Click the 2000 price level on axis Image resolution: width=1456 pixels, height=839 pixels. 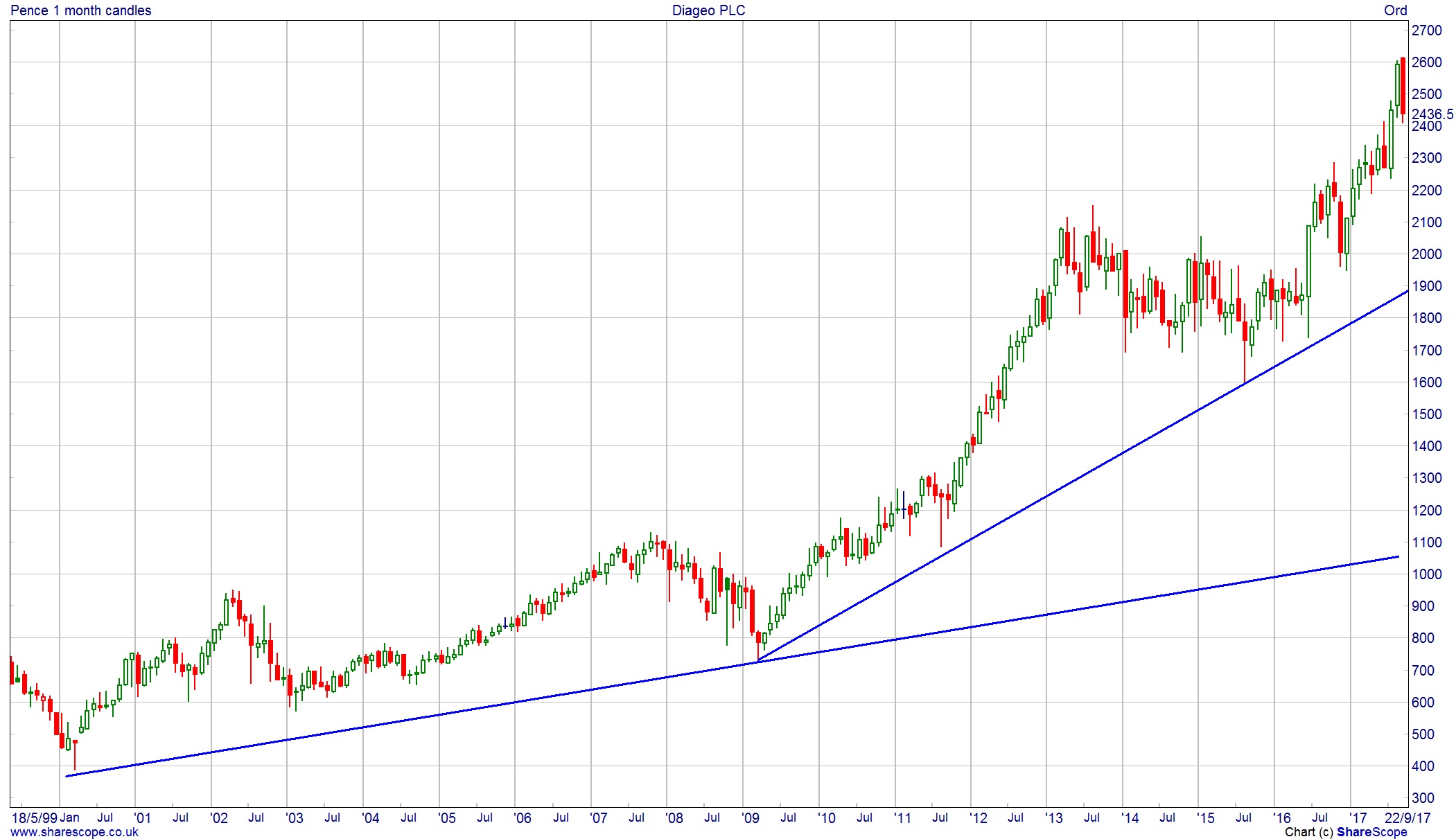(1427, 254)
